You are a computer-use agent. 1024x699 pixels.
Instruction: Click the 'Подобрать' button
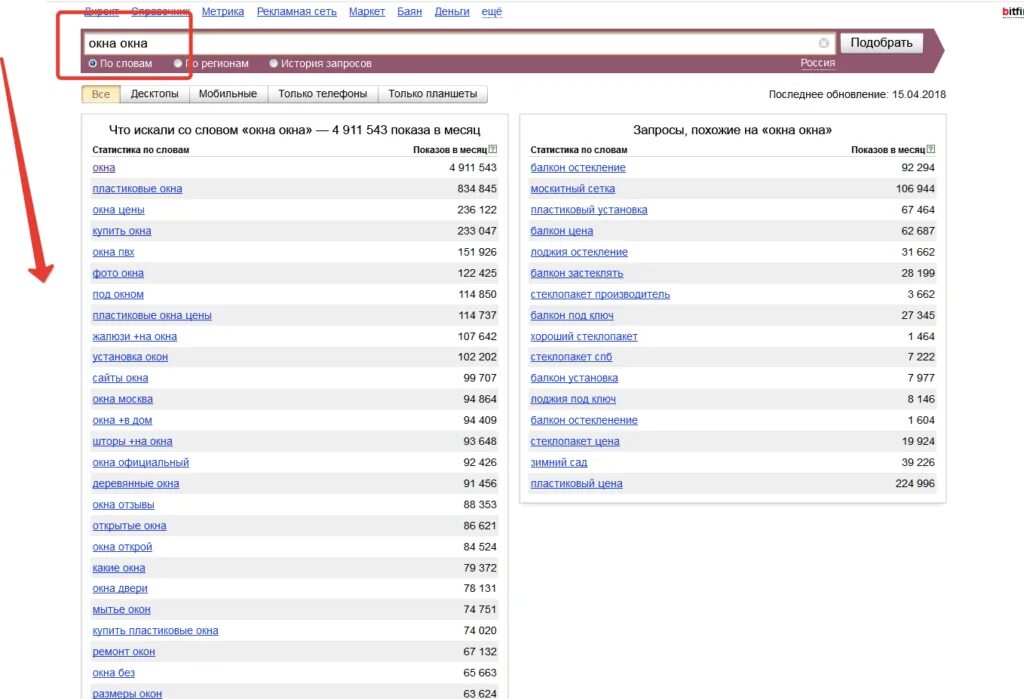[881, 43]
